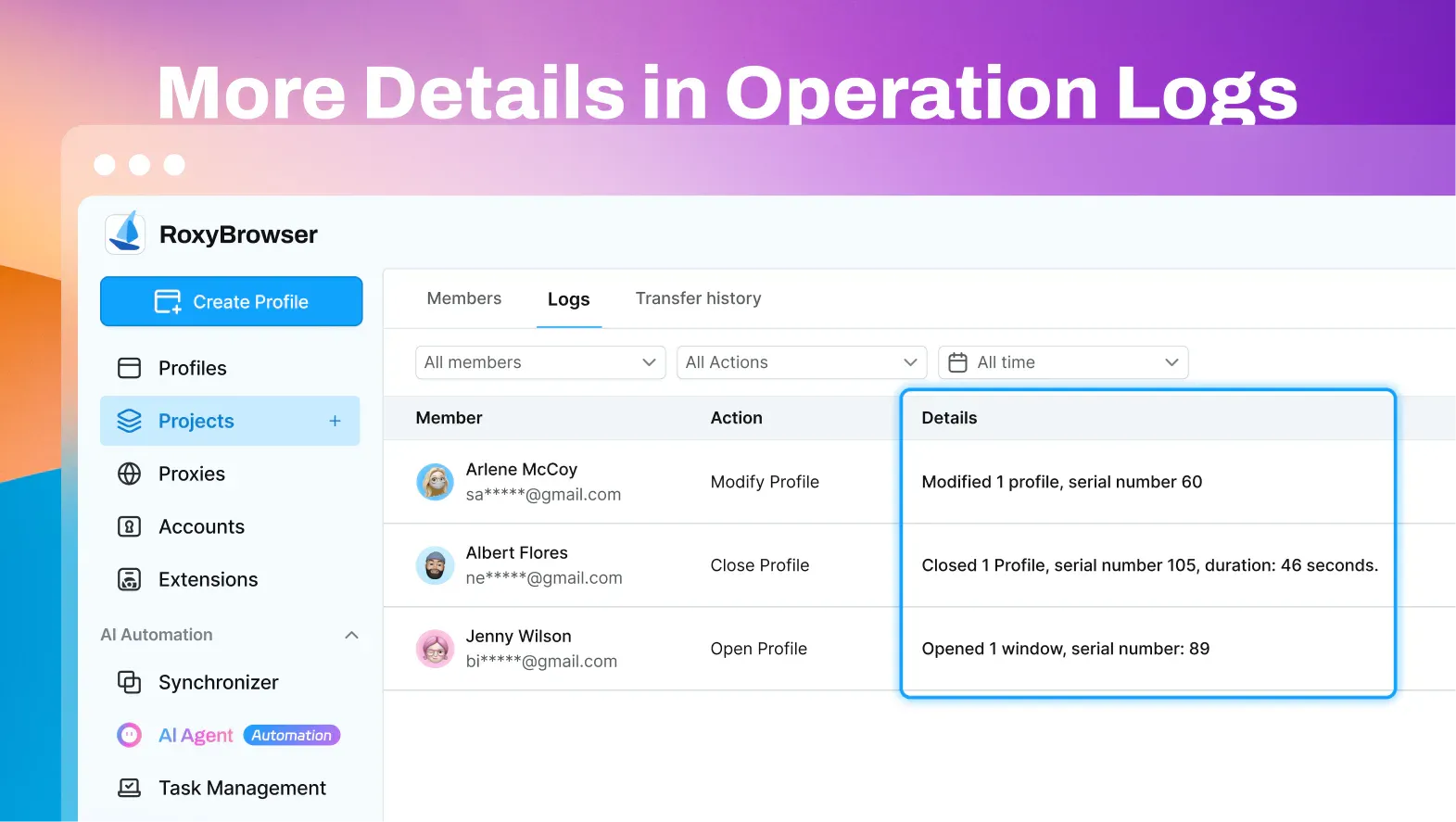Click 'Opened 1 window, serial number: 89'

(1066, 649)
